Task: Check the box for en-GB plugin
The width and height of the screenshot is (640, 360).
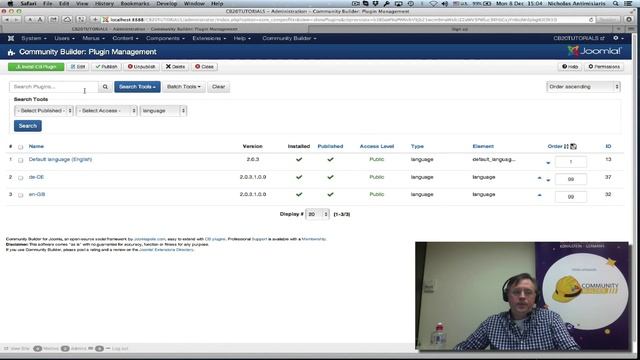Action: (20, 195)
